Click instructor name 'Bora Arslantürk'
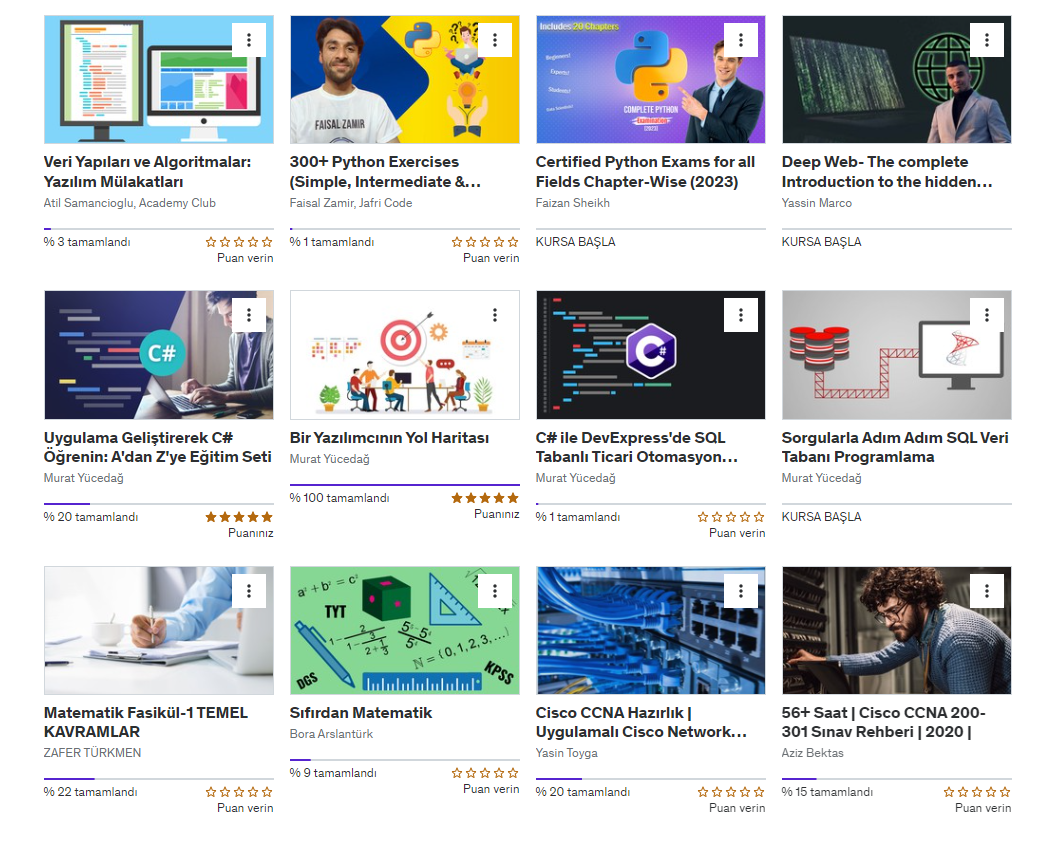Image resolution: width=1049 pixels, height=846 pixels. click(x=331, y=734)
